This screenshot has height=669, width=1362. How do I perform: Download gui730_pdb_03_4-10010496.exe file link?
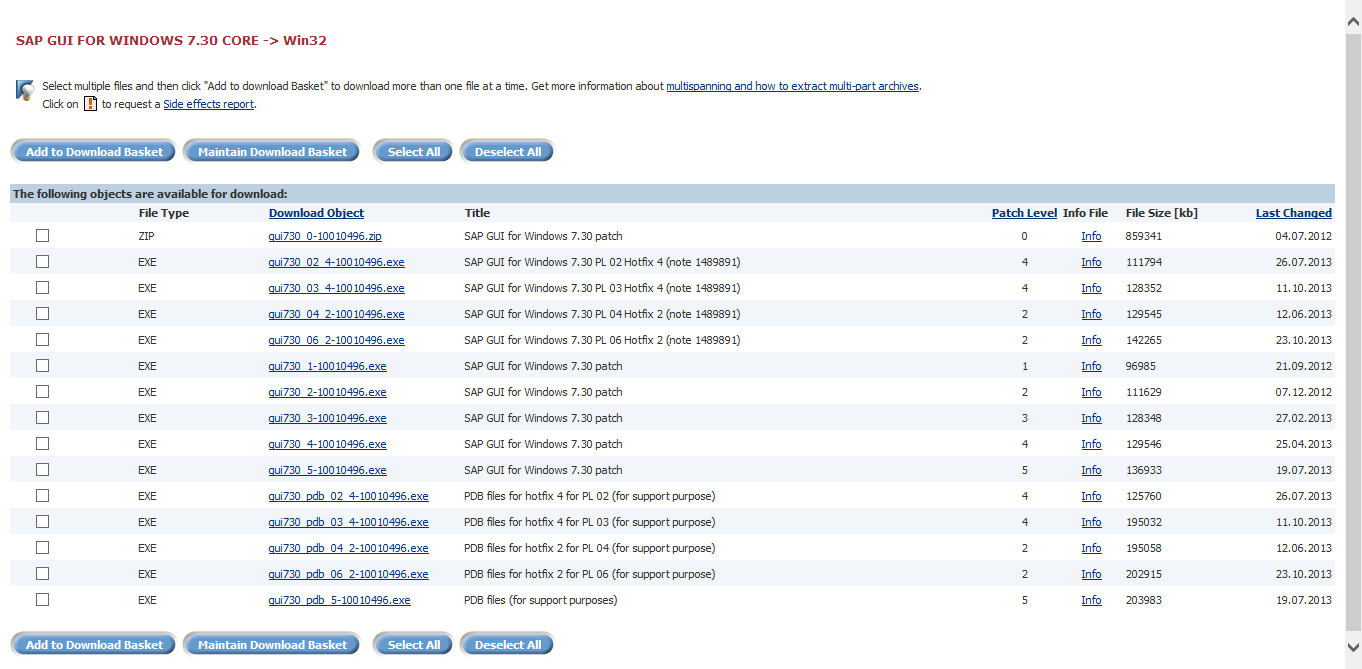point(349,522)
